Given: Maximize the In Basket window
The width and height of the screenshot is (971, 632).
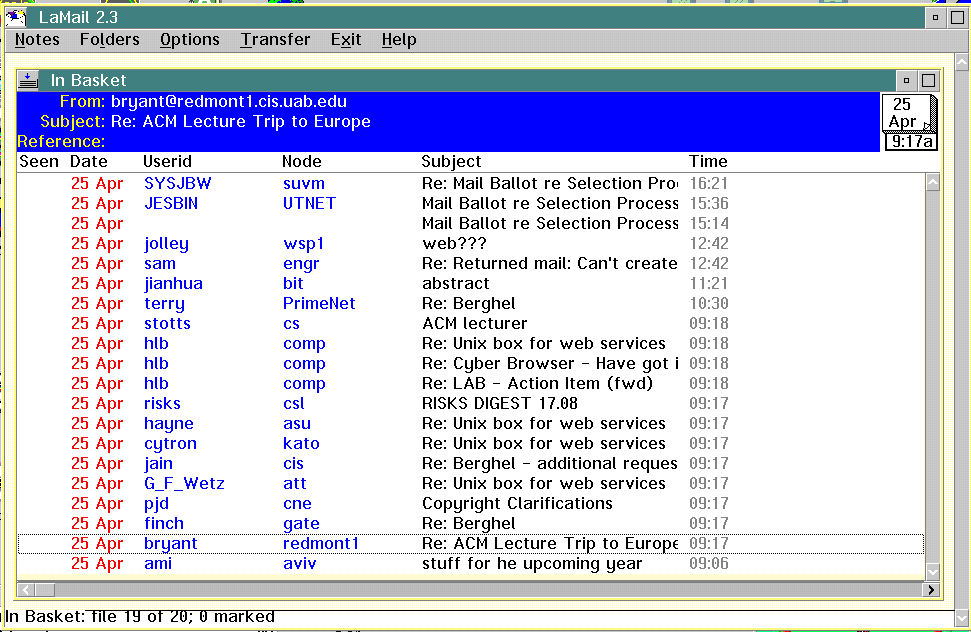Looking at the screenshot, I should tap(929, 81).
